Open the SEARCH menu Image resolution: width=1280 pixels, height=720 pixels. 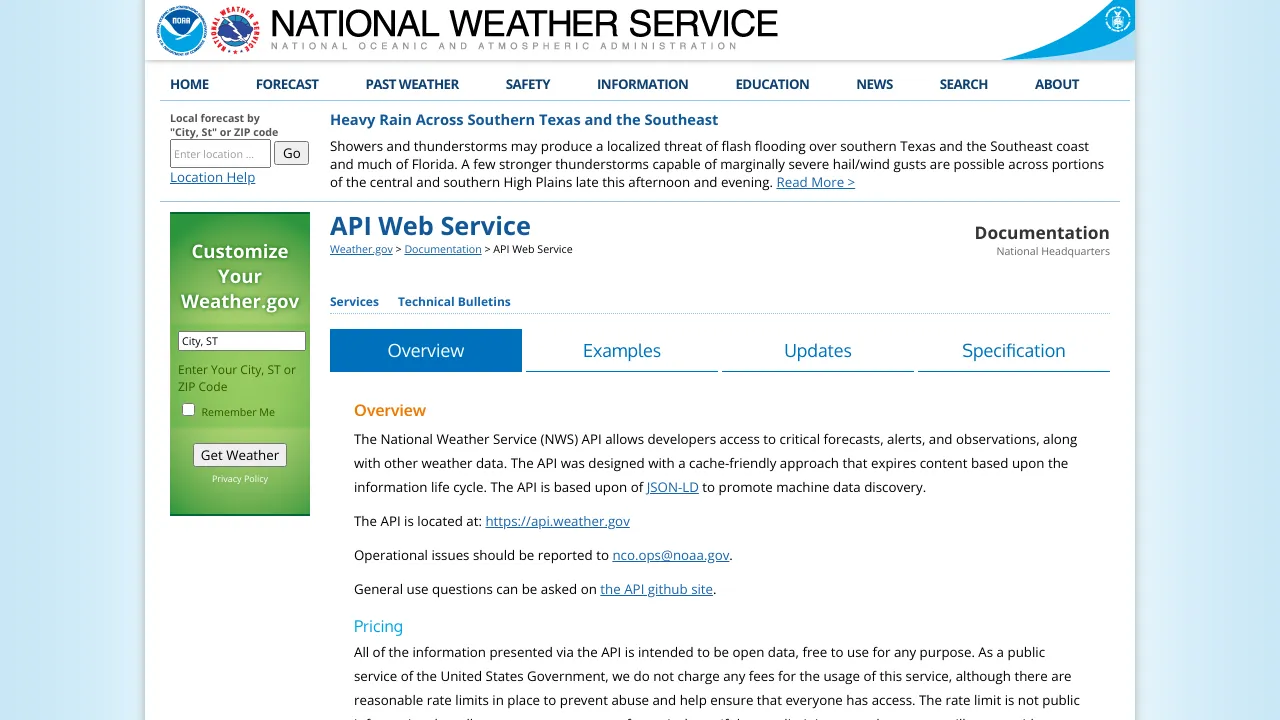pyautogui.click(x=964, y=84)
